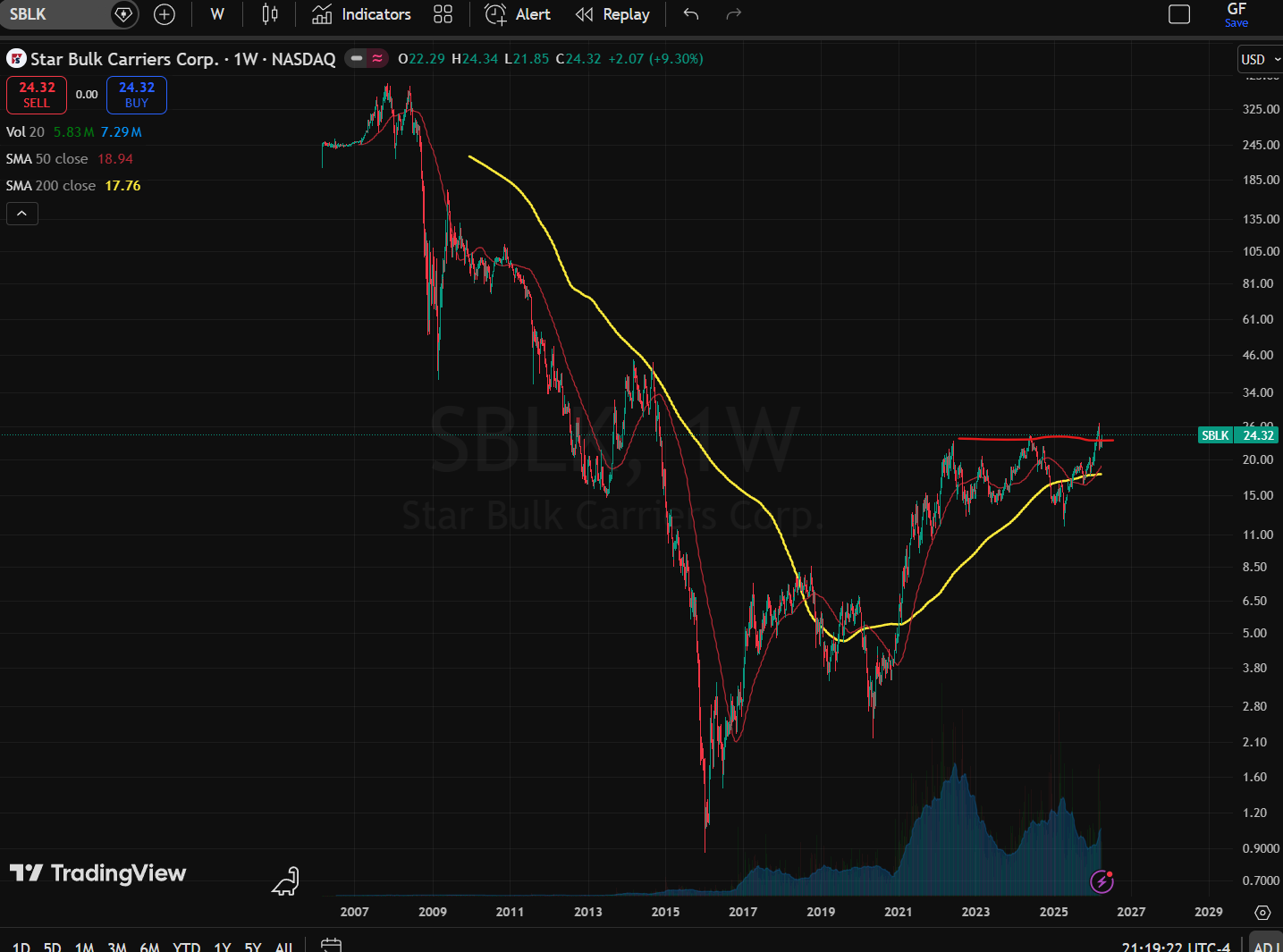Screen dimensions: 1283x952
Task: Select the YTD date range tab
Action: (186, 947)
